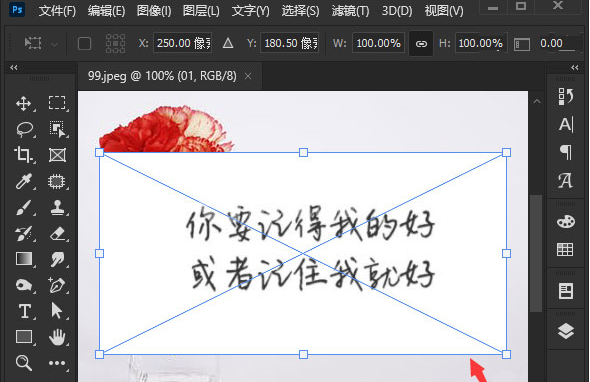The height and width of the screenshot is (382, 590).
Task: Edit the W width percentage field
Action: (x=378, y=43)
